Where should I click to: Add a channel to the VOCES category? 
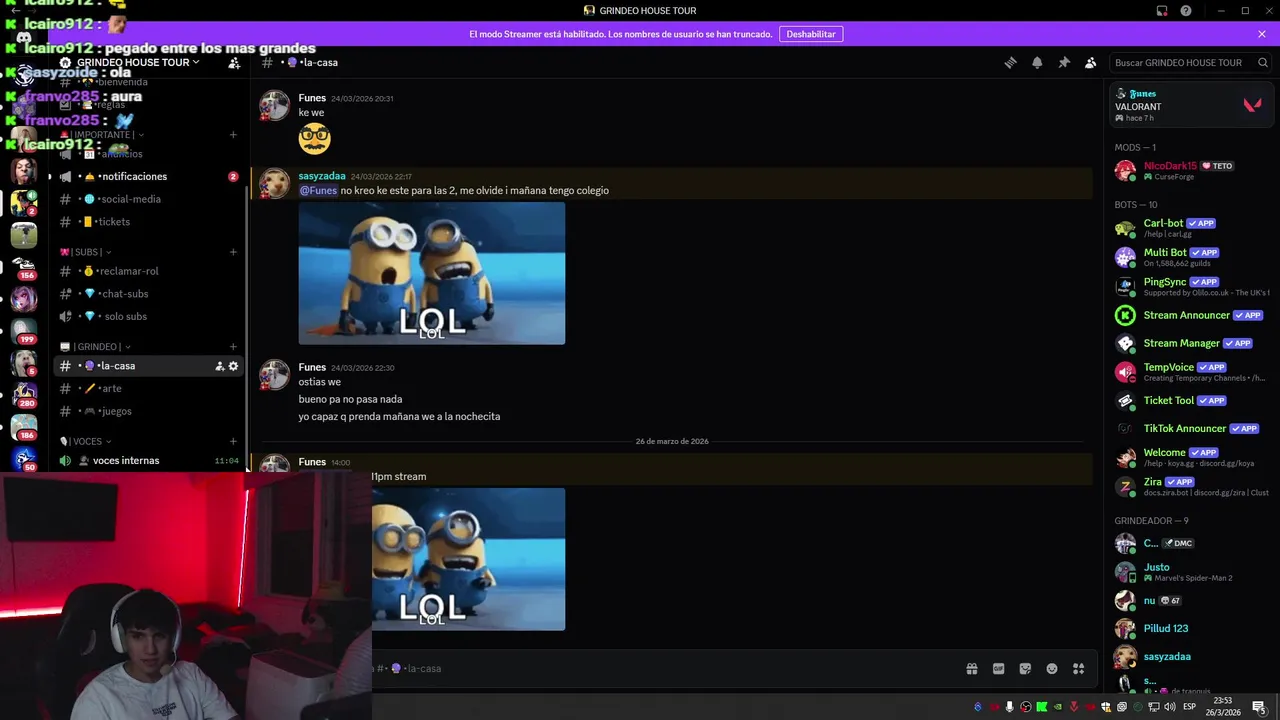tap(233, 441)
